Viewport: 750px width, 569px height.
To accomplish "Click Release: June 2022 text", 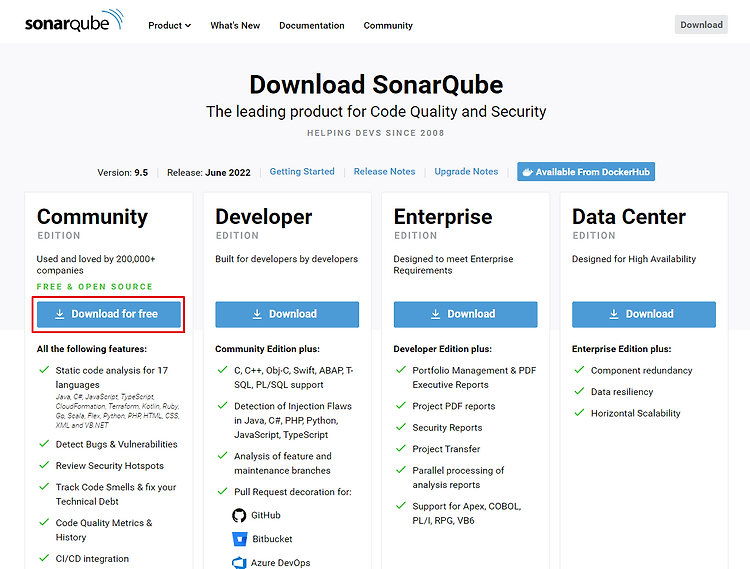I will click(x=209, y=173).
